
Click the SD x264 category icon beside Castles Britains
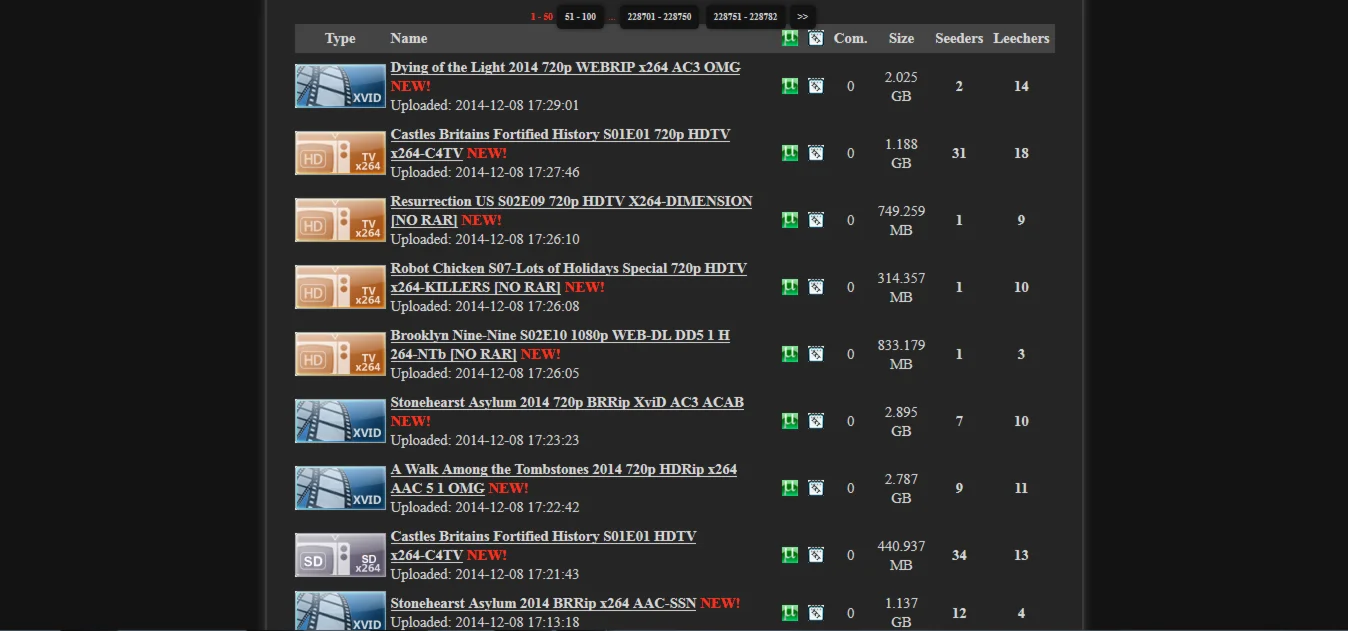pyautogui.click(x=340, y=555)
